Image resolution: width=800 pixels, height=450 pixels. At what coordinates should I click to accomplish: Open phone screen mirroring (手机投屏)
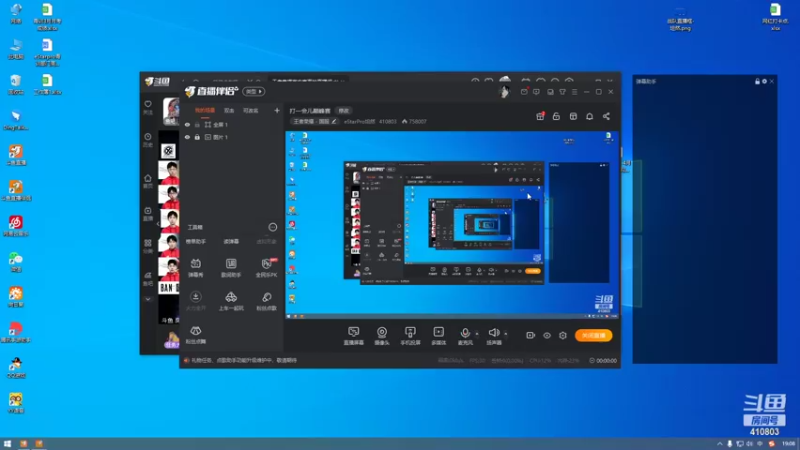[x=410, y=336]
